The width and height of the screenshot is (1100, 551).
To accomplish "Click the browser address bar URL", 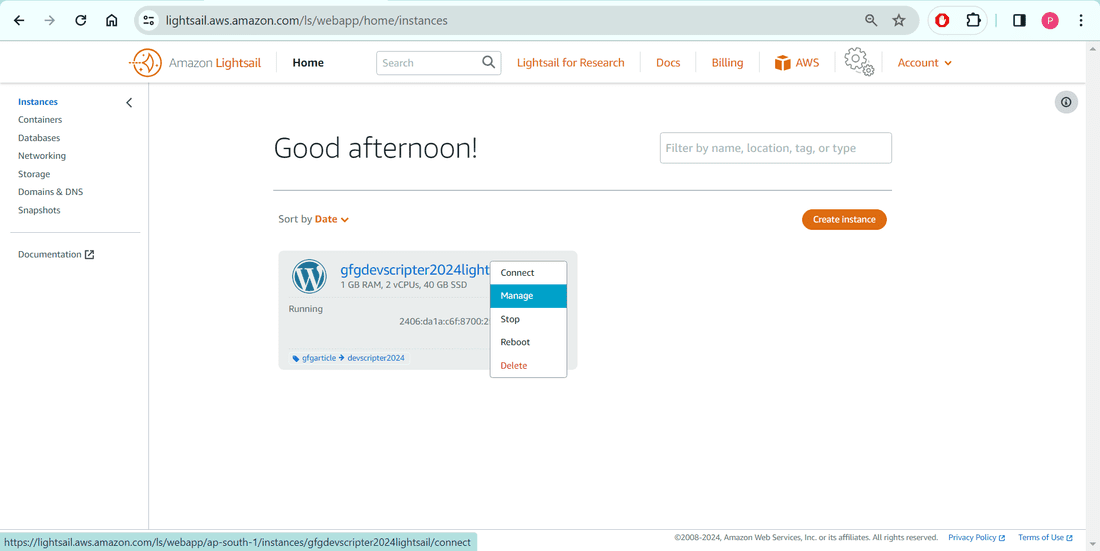I will (x=307, y=20).
